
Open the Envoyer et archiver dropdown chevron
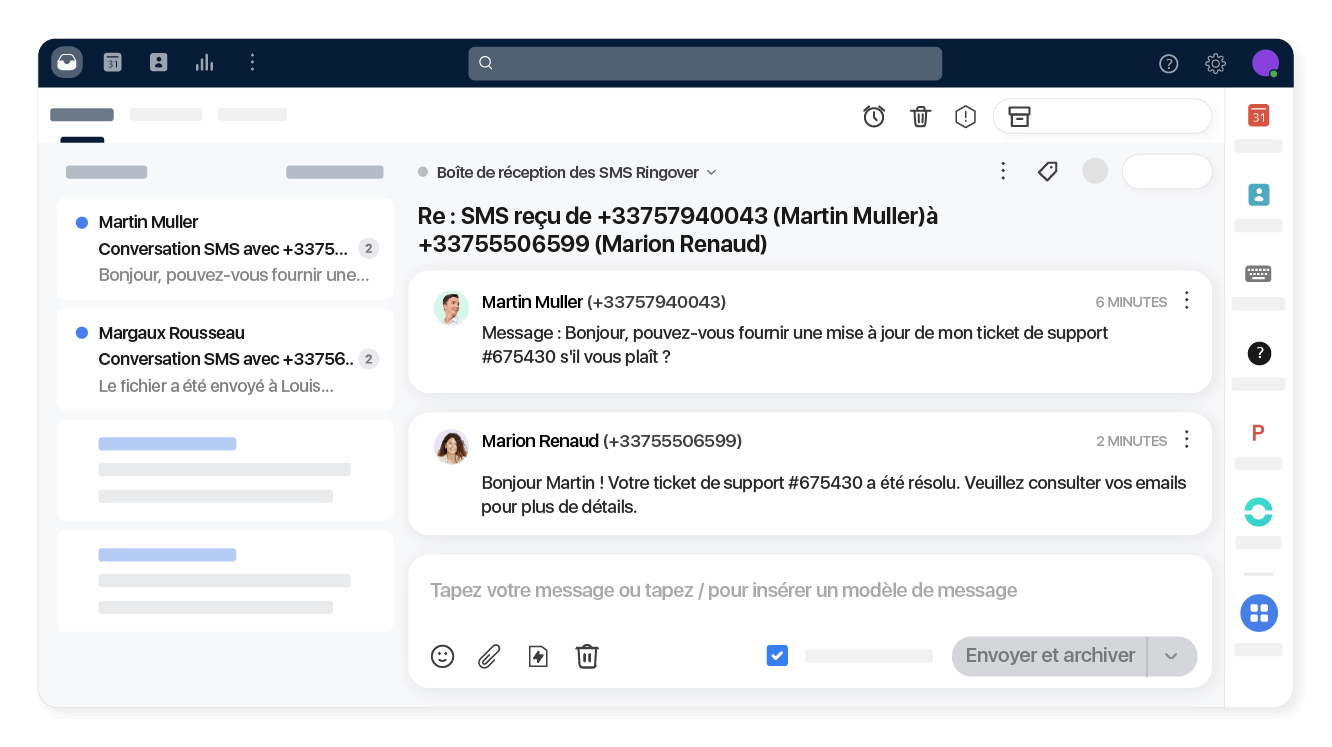tap(1170, 656)
